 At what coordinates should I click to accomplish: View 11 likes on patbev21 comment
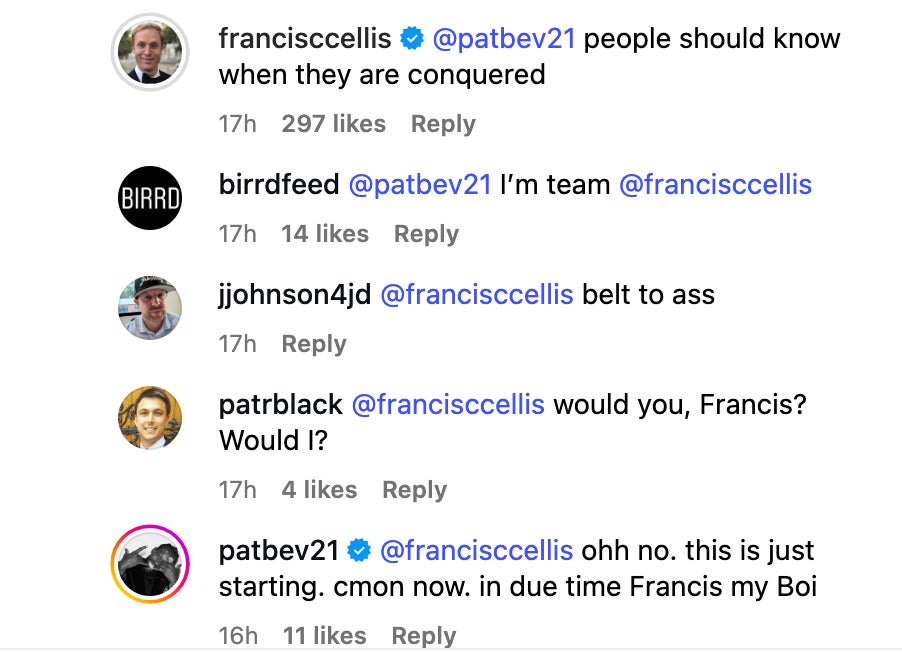click(x=324, y=636)
